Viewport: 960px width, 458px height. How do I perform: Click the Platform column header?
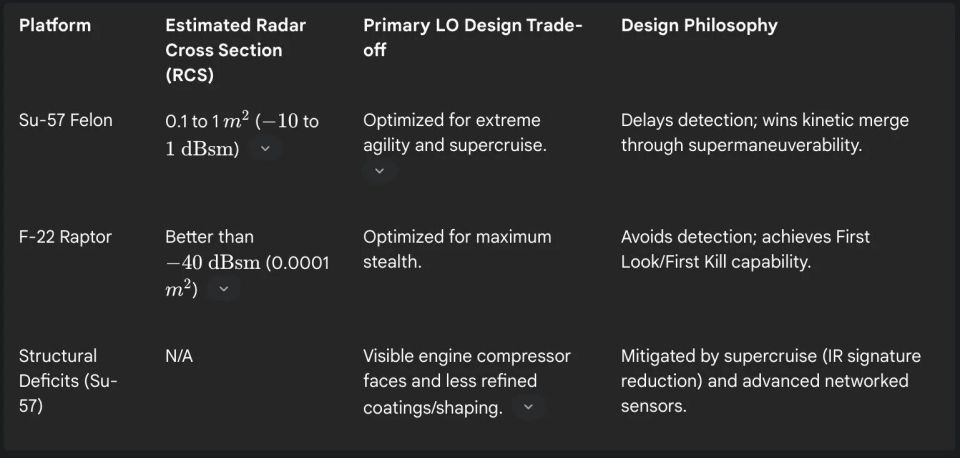click(55, 25)
